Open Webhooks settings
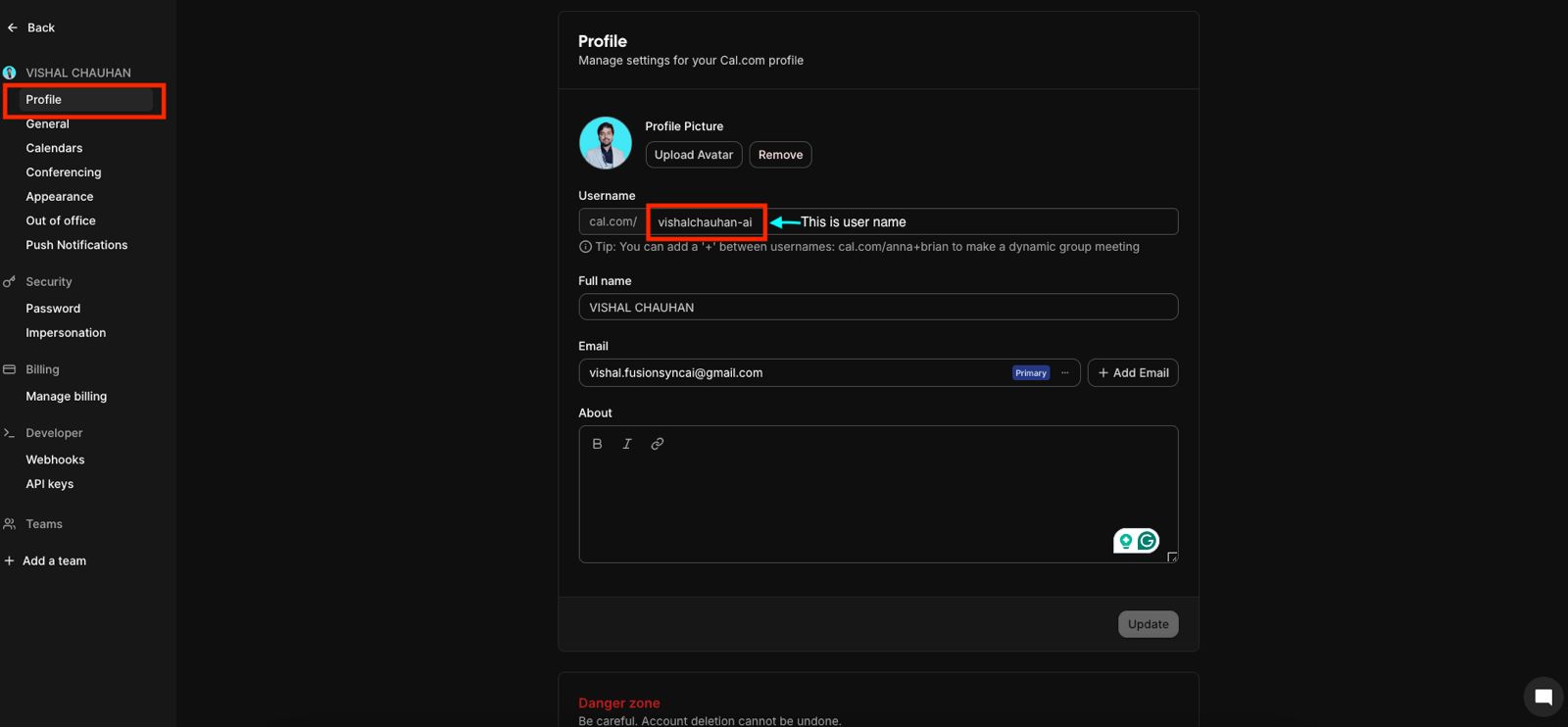 point(55,460)
